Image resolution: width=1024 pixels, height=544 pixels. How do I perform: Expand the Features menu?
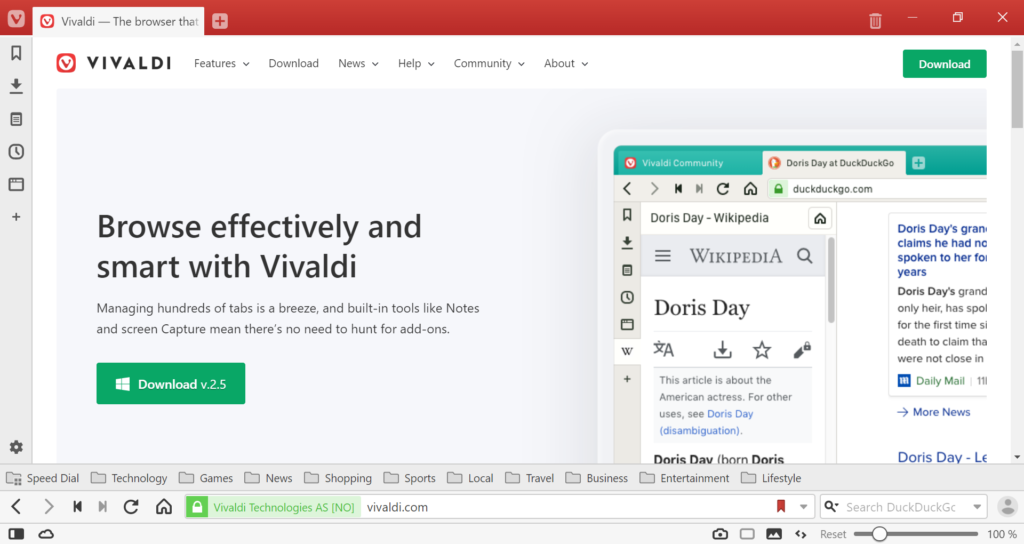pyautogui.click(x=221, y=63)
